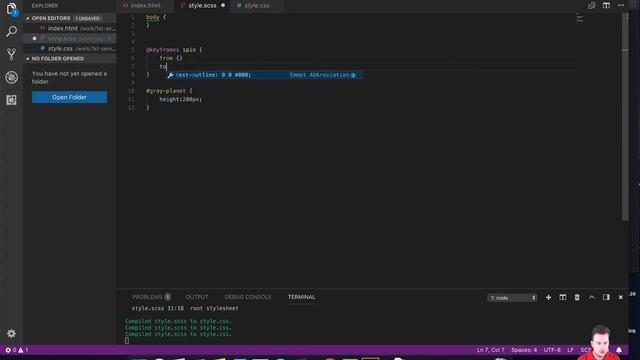Maximize the panel with the up chevron
This screenshot has height=360, width=640.
coord(592,298)
